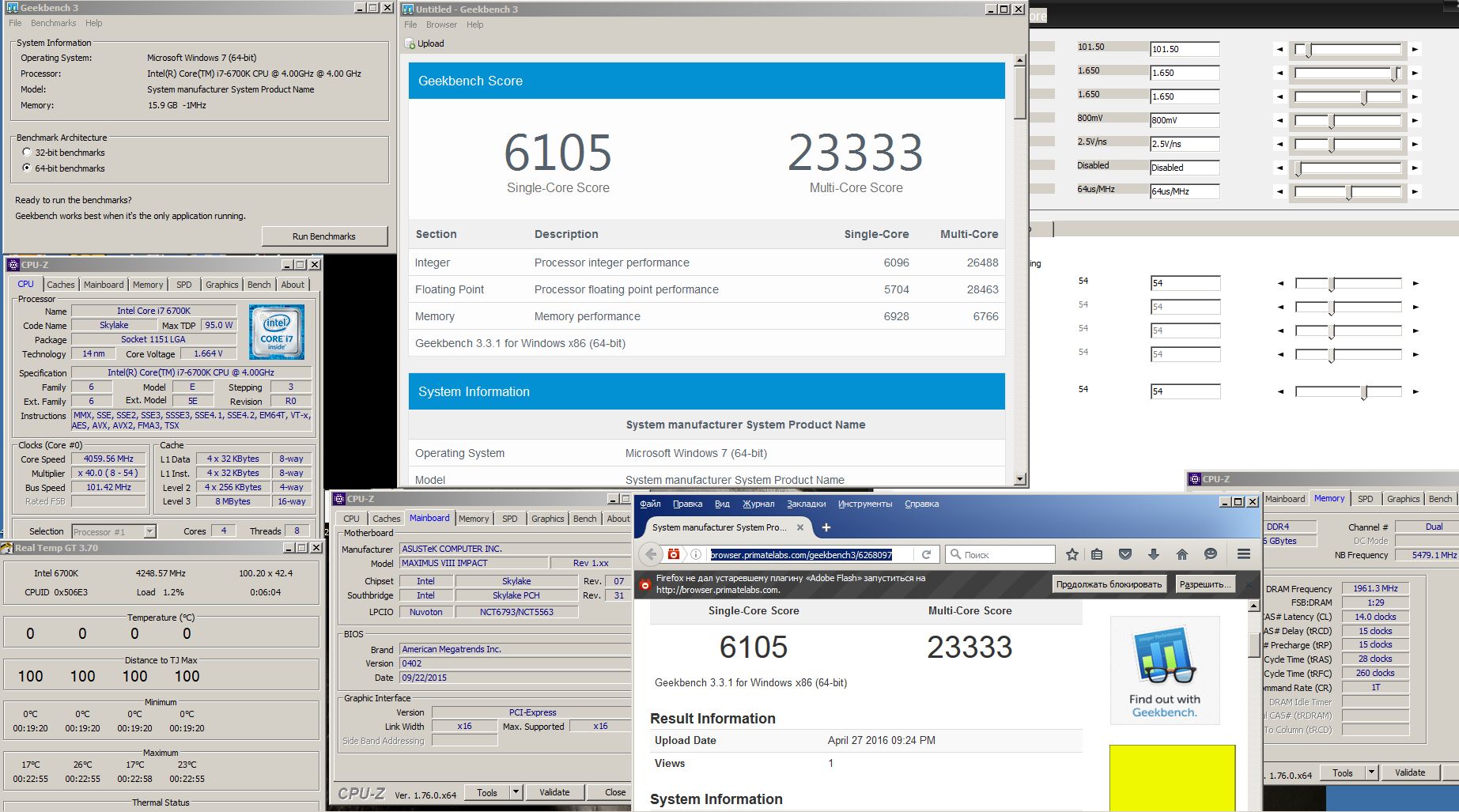Screen dimensions: 1459x812
Task: Open Benchmarks menu in Geekbench 3
Action: click(x=53, y=23)
